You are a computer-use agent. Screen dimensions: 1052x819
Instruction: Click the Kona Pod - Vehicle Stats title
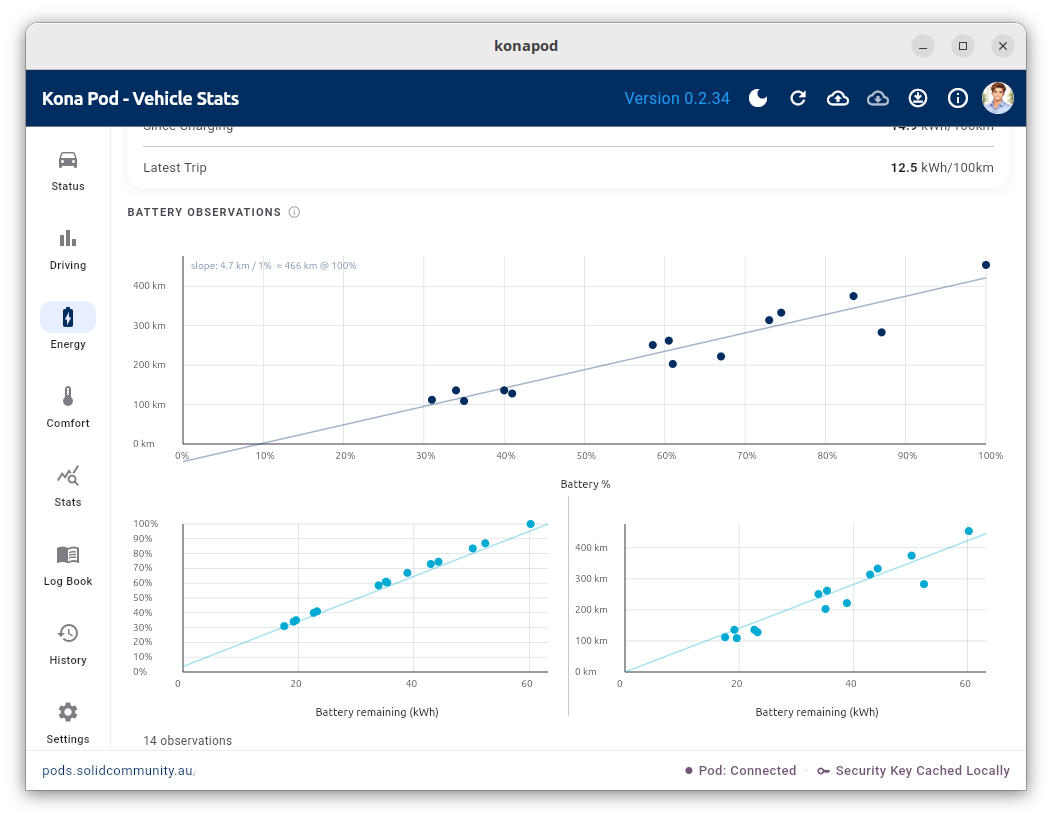point(140,99)
